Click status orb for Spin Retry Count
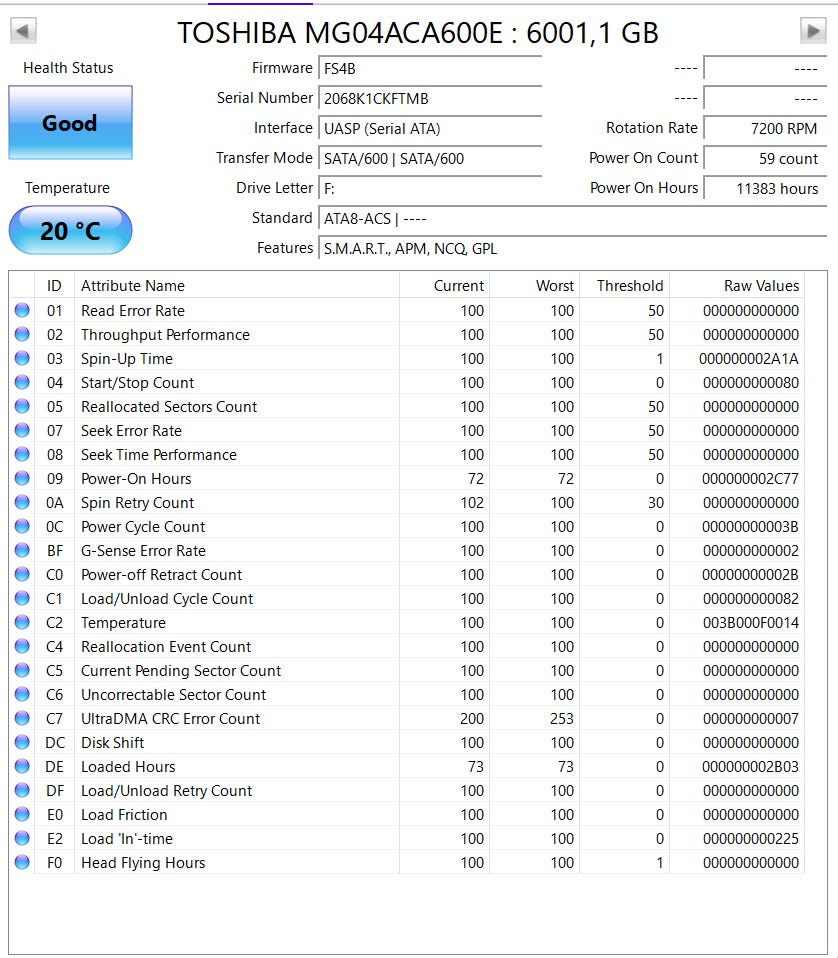The height and width of the screenshot is (958, 838). coord(22,502)
